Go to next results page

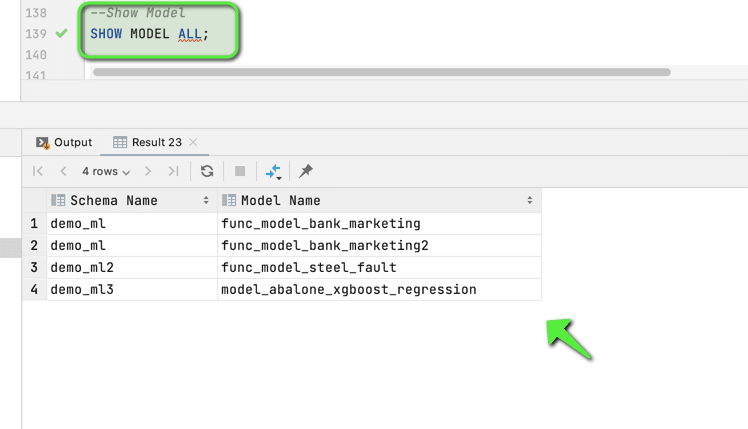click(x=148, y=171)
